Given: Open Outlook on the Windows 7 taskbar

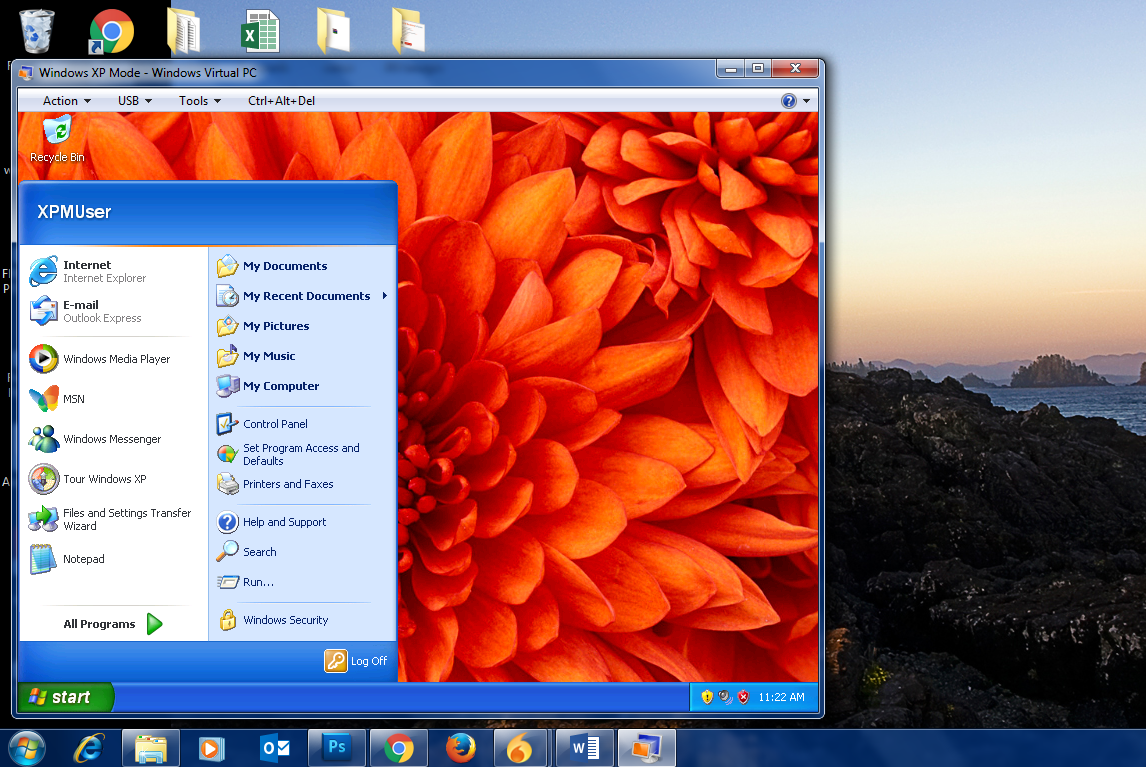Looking at the screenshot, I should pos(275,749).
